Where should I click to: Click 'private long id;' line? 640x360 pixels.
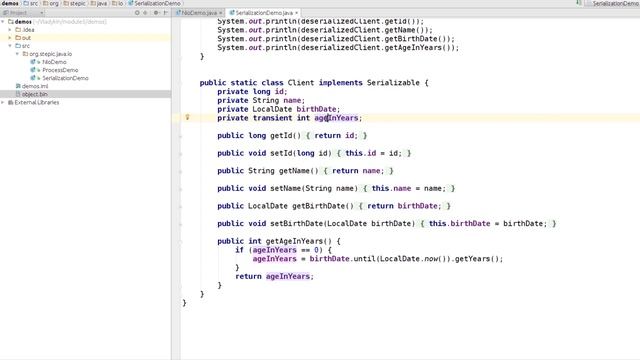(x=252, y=91)
